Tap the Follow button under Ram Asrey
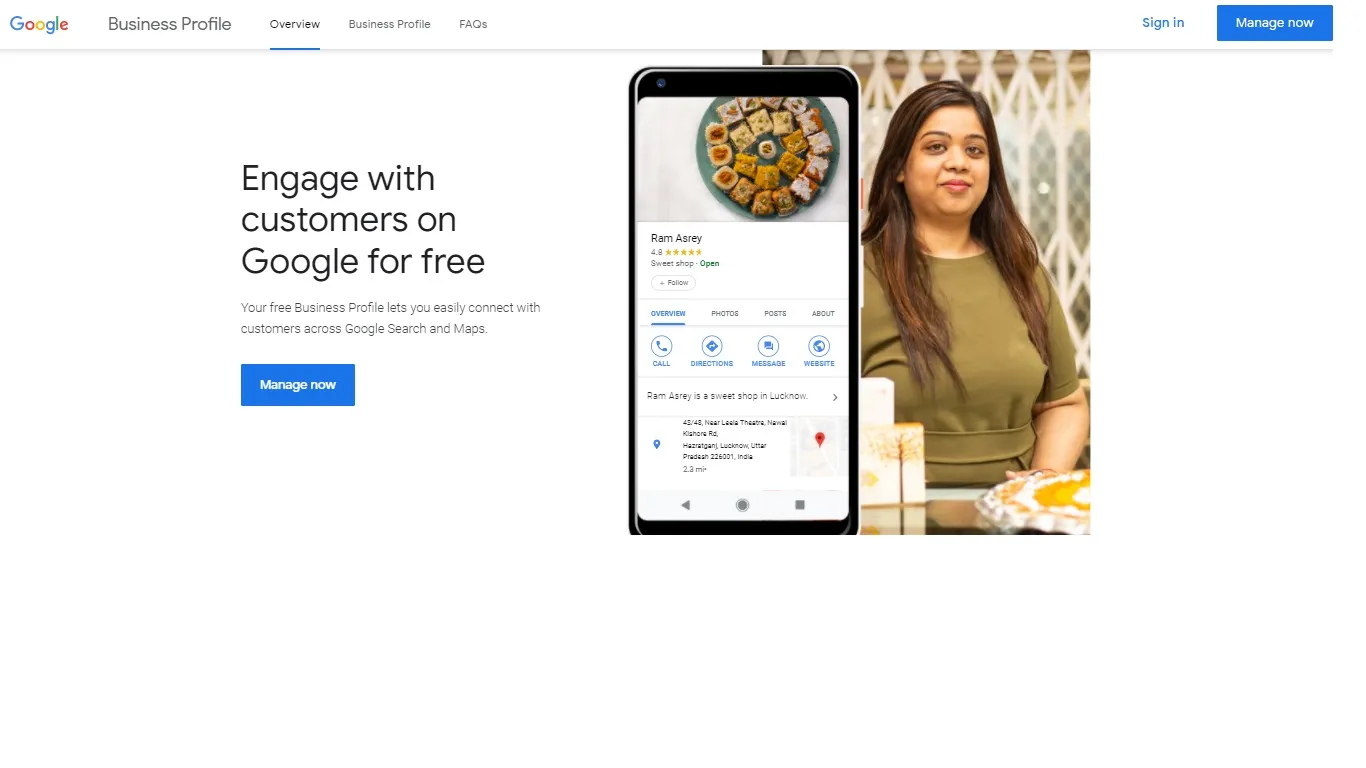 pos(673,283)
